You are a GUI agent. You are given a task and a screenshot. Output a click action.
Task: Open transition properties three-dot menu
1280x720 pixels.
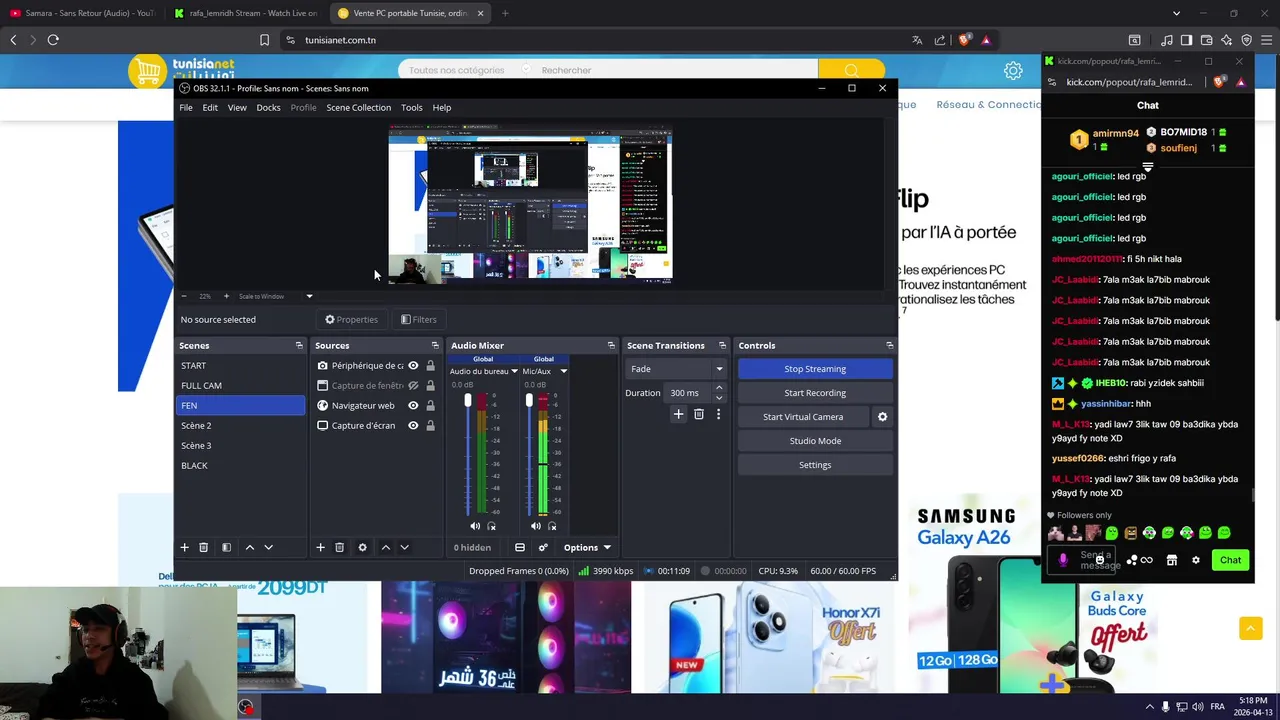pos(718,414)
